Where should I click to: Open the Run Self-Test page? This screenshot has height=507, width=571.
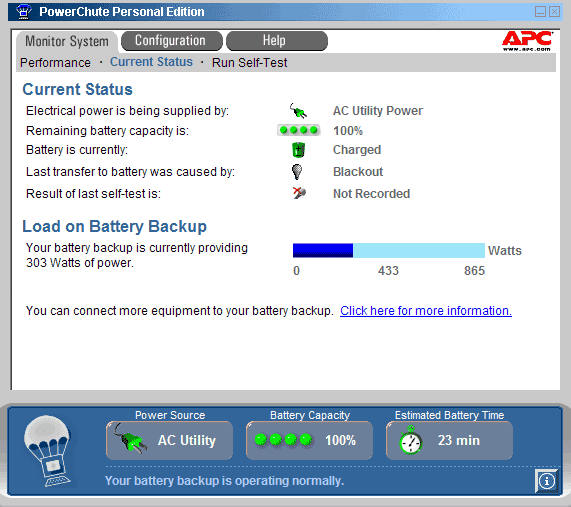[249, 63]
